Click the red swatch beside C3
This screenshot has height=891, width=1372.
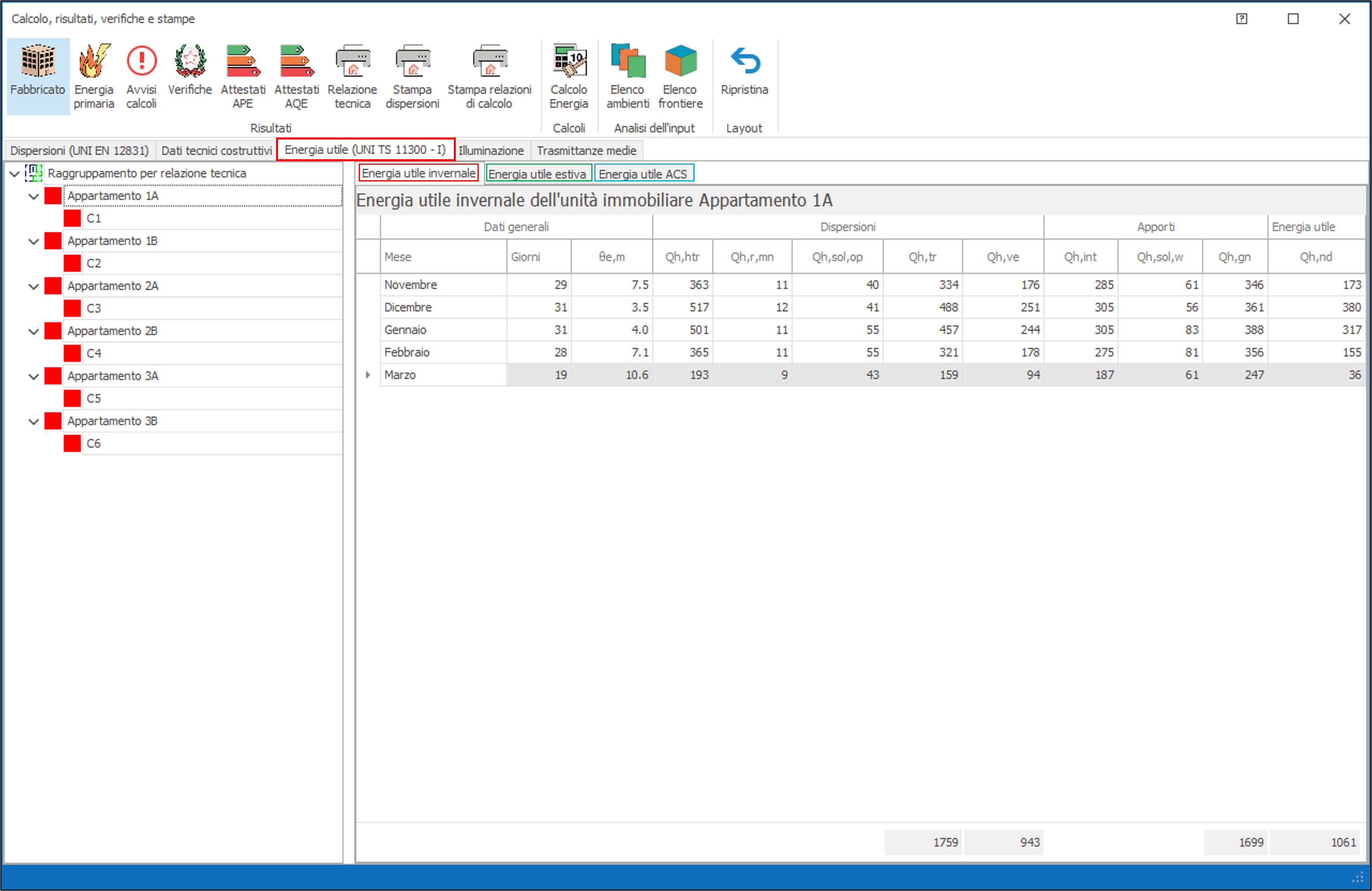pyautogui.click(x=72, y=308)
